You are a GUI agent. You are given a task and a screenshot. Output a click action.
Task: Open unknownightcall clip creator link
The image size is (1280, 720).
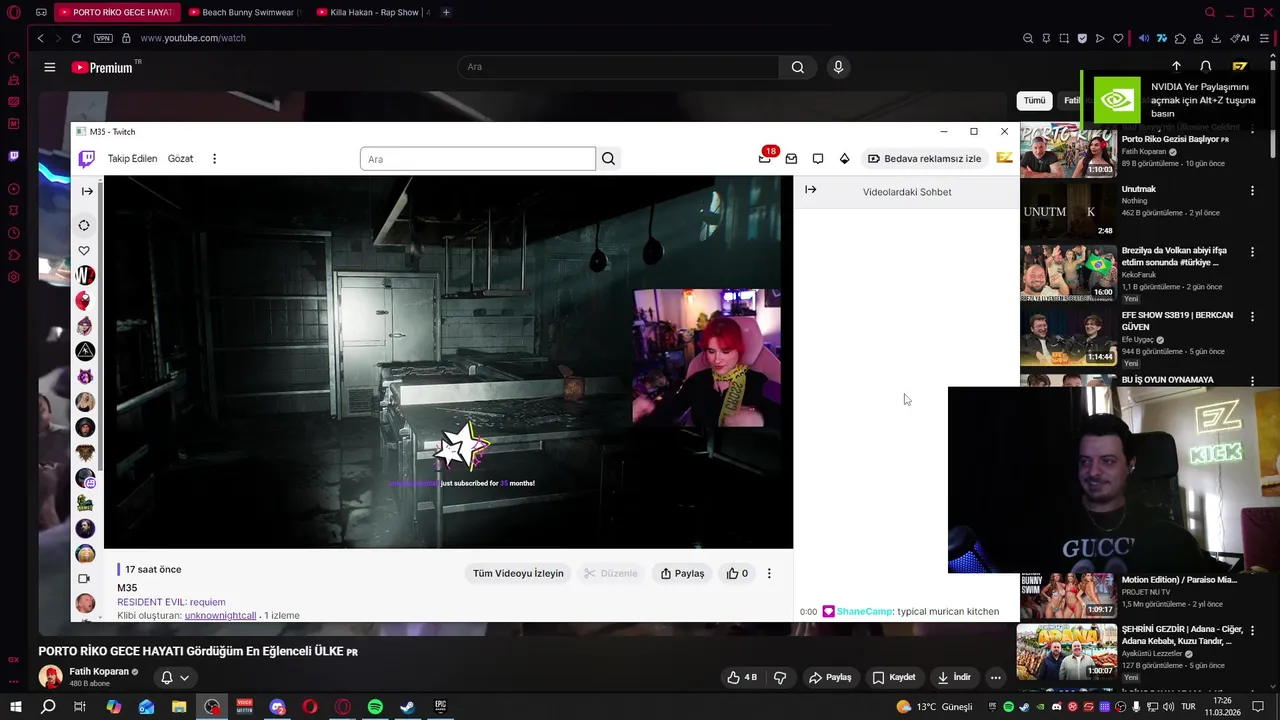(x=220, y=615)
